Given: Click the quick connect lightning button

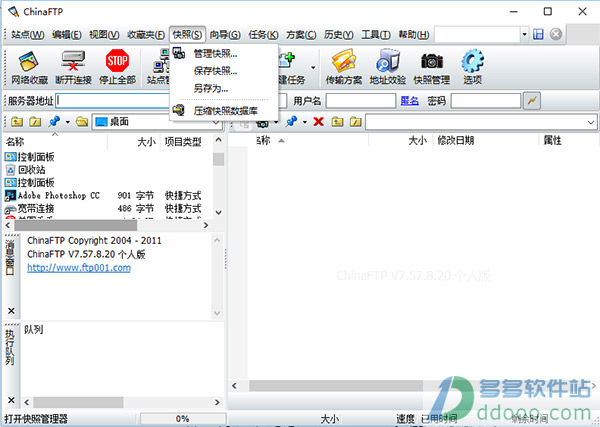Looking at the screenshot, I should pos(532,101).
